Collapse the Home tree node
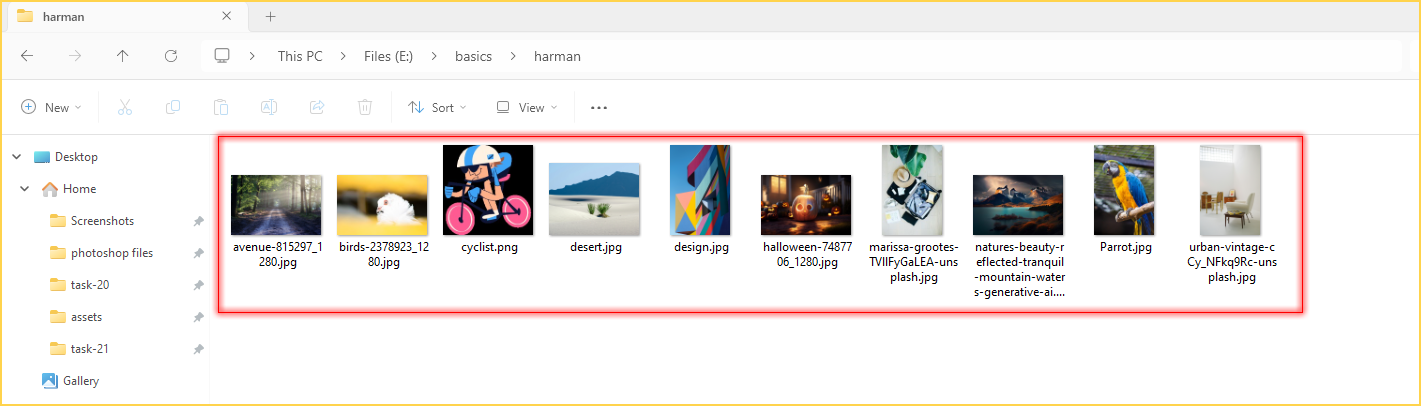This screenshot has width=1421, height=406. click(25, 189)
